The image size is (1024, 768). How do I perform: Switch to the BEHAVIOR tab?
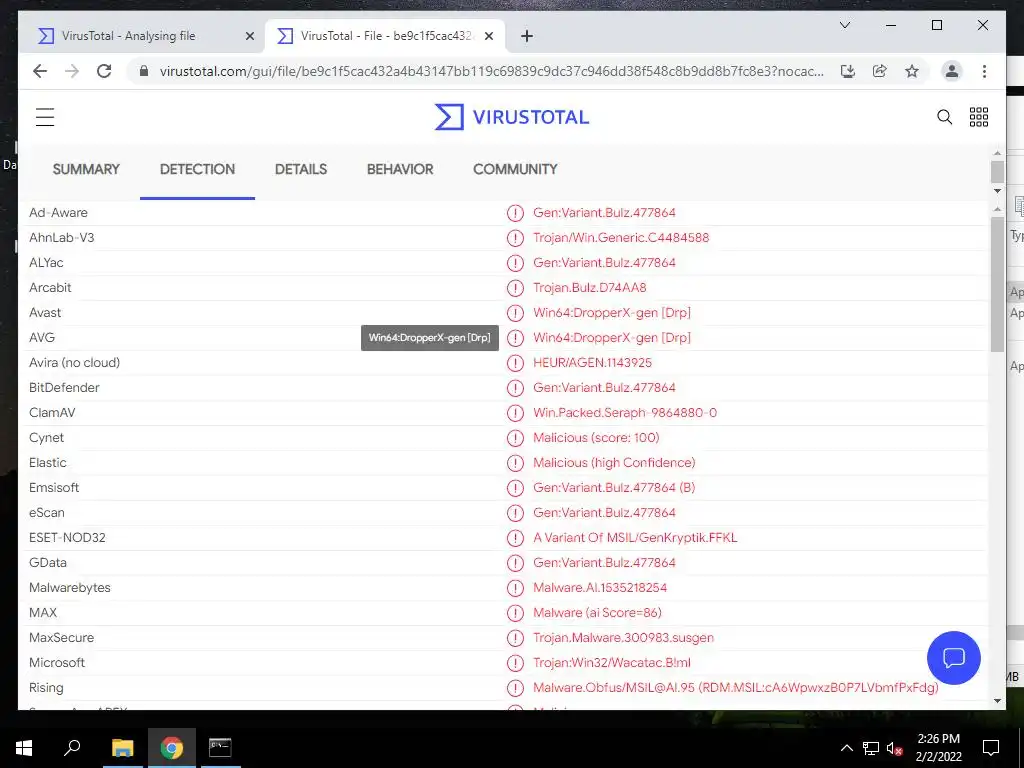pyautogui.click(x=400, y=169)
